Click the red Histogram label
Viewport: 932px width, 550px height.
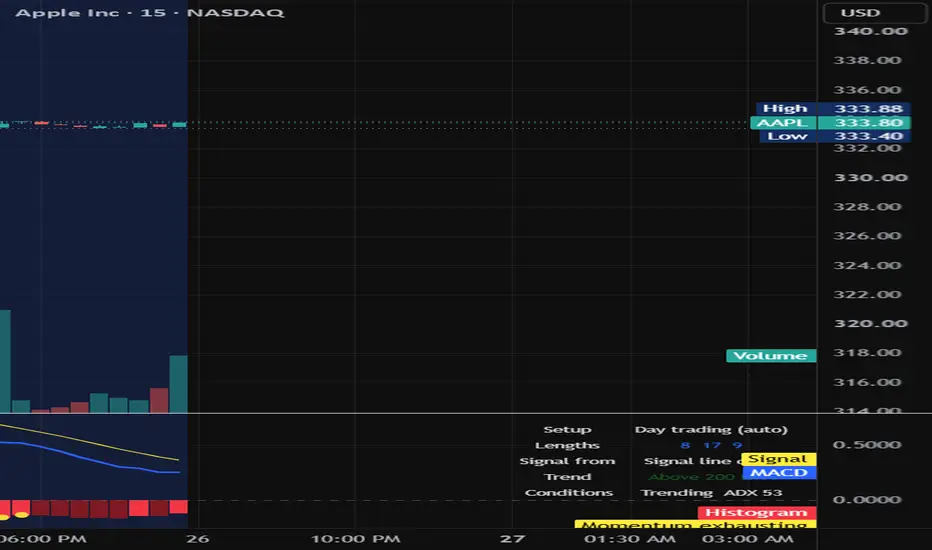coord(757,512)
